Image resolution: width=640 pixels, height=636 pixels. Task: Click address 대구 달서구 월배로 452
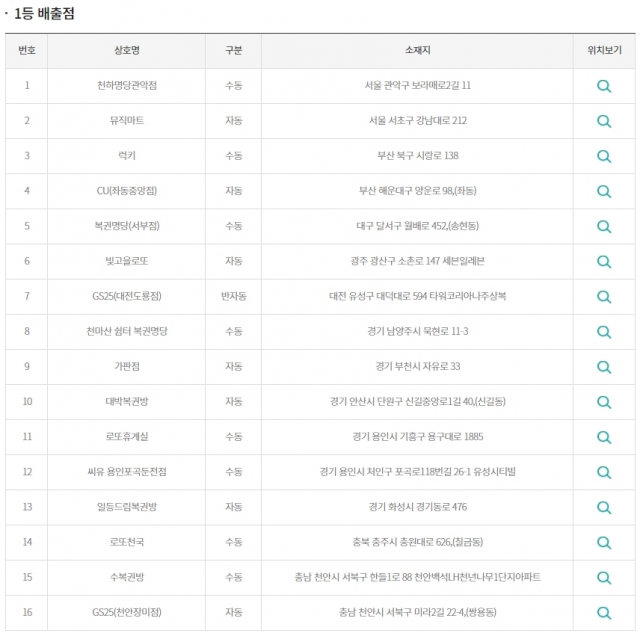pyautogui.click(x=402, y=226)
